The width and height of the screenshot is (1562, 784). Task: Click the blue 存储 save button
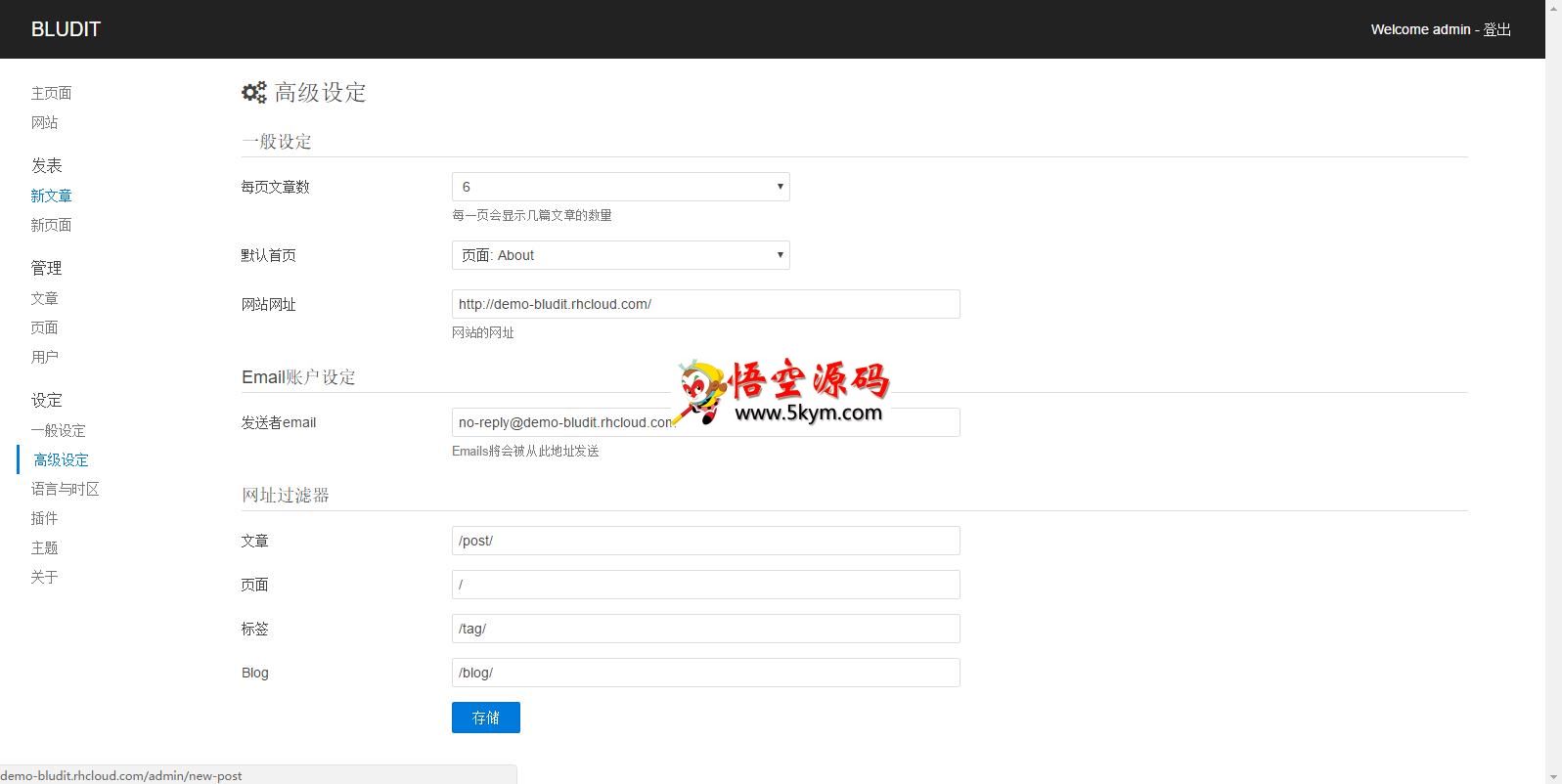tap(486, 718)
